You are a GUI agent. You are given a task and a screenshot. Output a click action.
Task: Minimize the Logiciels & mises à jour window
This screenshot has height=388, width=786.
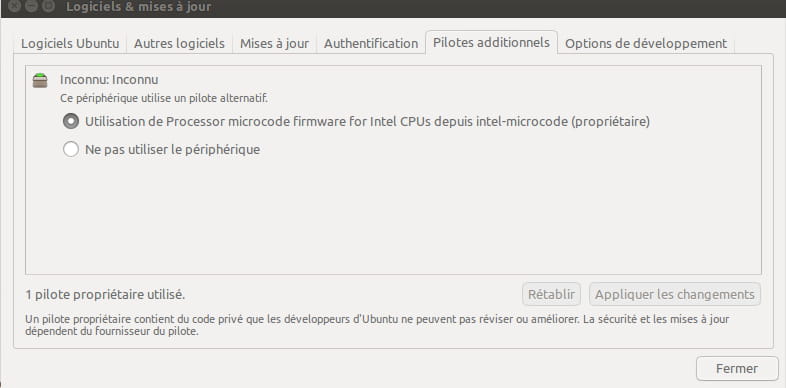(x=31, y=6)
